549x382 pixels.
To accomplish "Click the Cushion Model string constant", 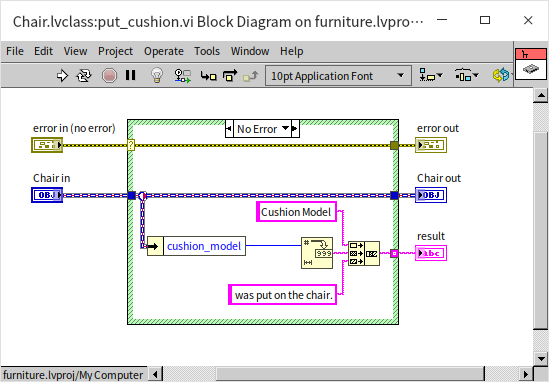I will point(296,211).
